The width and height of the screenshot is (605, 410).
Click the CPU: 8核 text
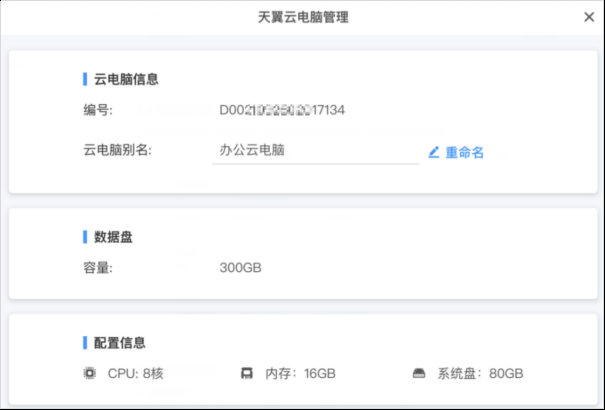tap(135, 373)
